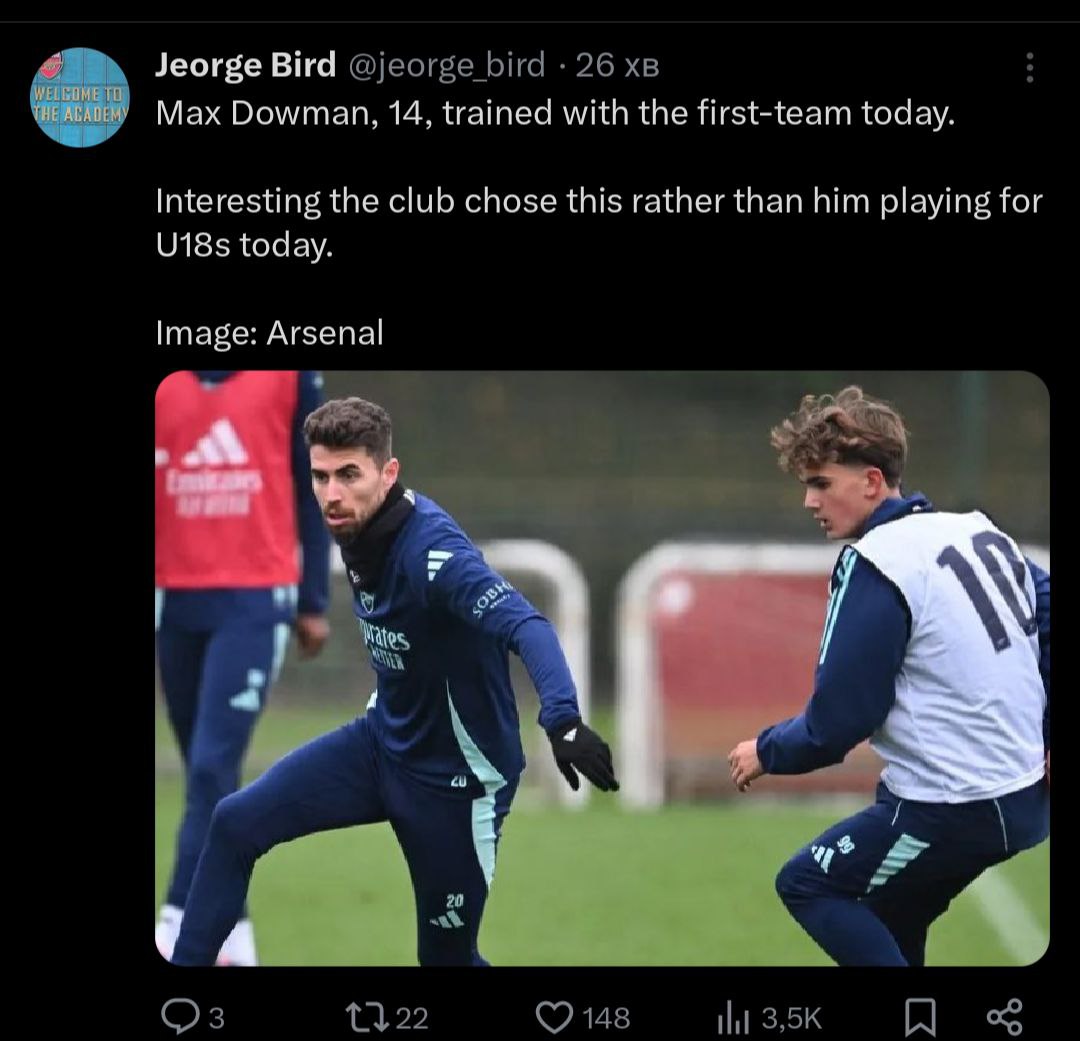Click the @jeorge_bird handle
The height and width of the screenshot is (1041, 1080).
[446, 66]
